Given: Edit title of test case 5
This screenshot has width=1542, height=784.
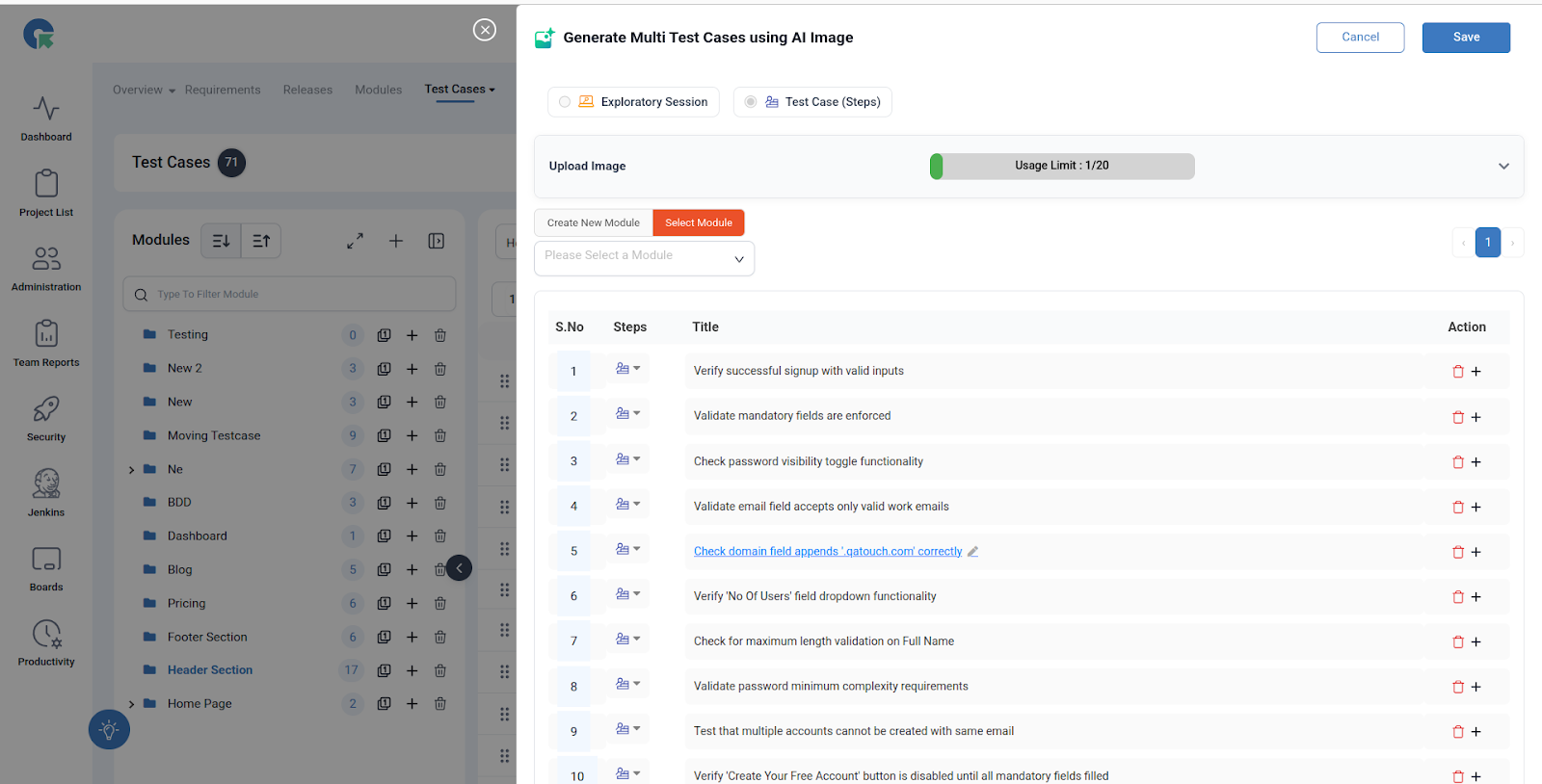Looking at the screenshot, I should [973, 552].
